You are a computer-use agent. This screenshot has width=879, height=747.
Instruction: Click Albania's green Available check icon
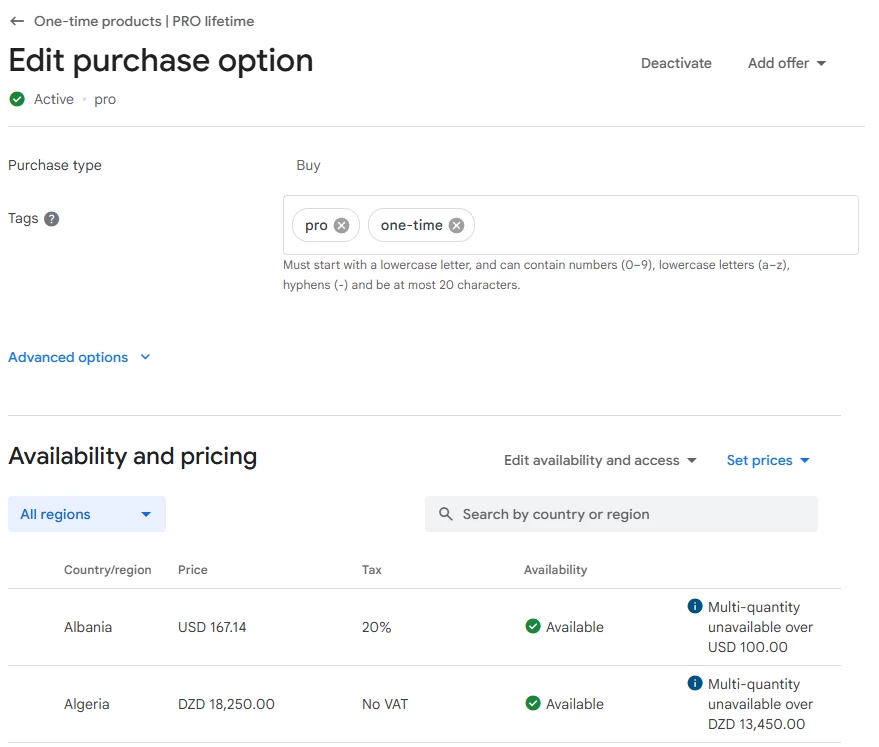coord(533,627)
